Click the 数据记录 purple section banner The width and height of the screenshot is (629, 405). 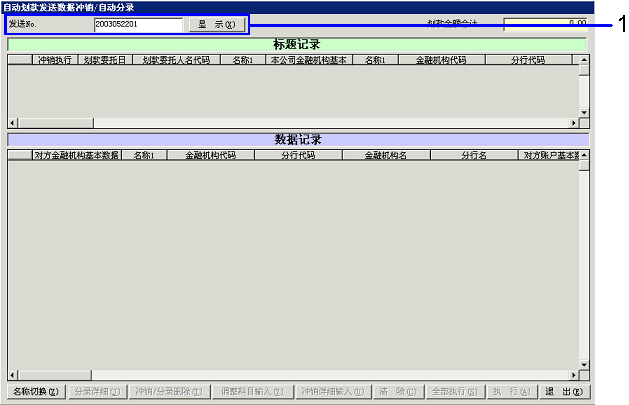tap(298, 140)
